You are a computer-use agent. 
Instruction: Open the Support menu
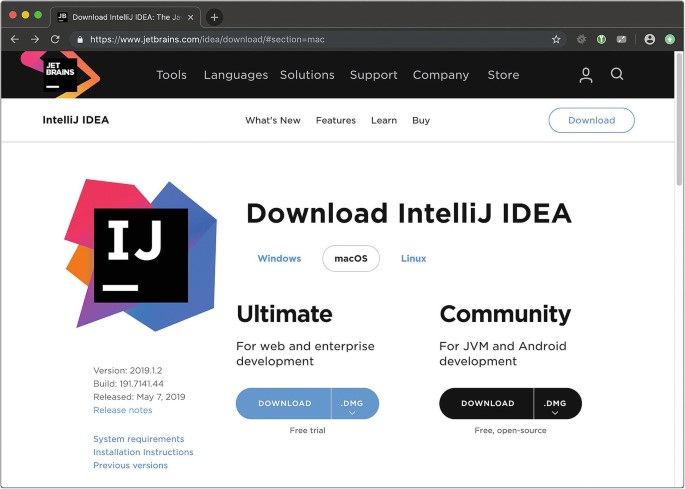point(374,75)
